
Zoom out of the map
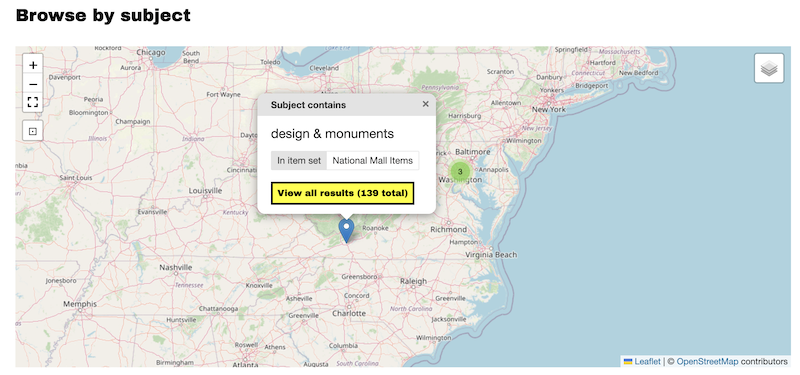(33, 84)
